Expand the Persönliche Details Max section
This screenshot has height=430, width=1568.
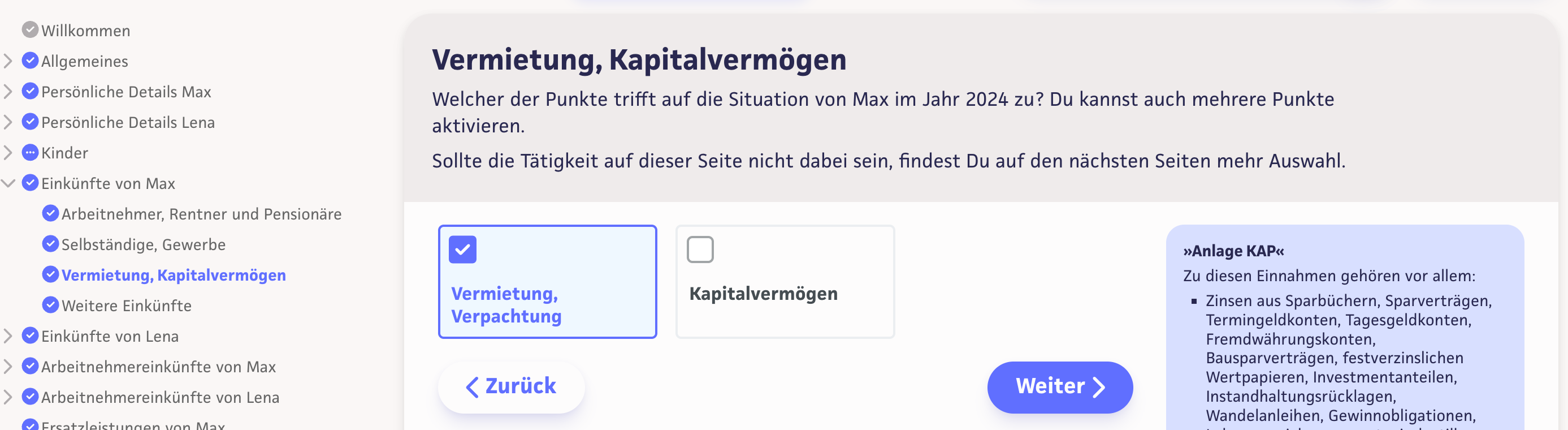pos(8,91)
